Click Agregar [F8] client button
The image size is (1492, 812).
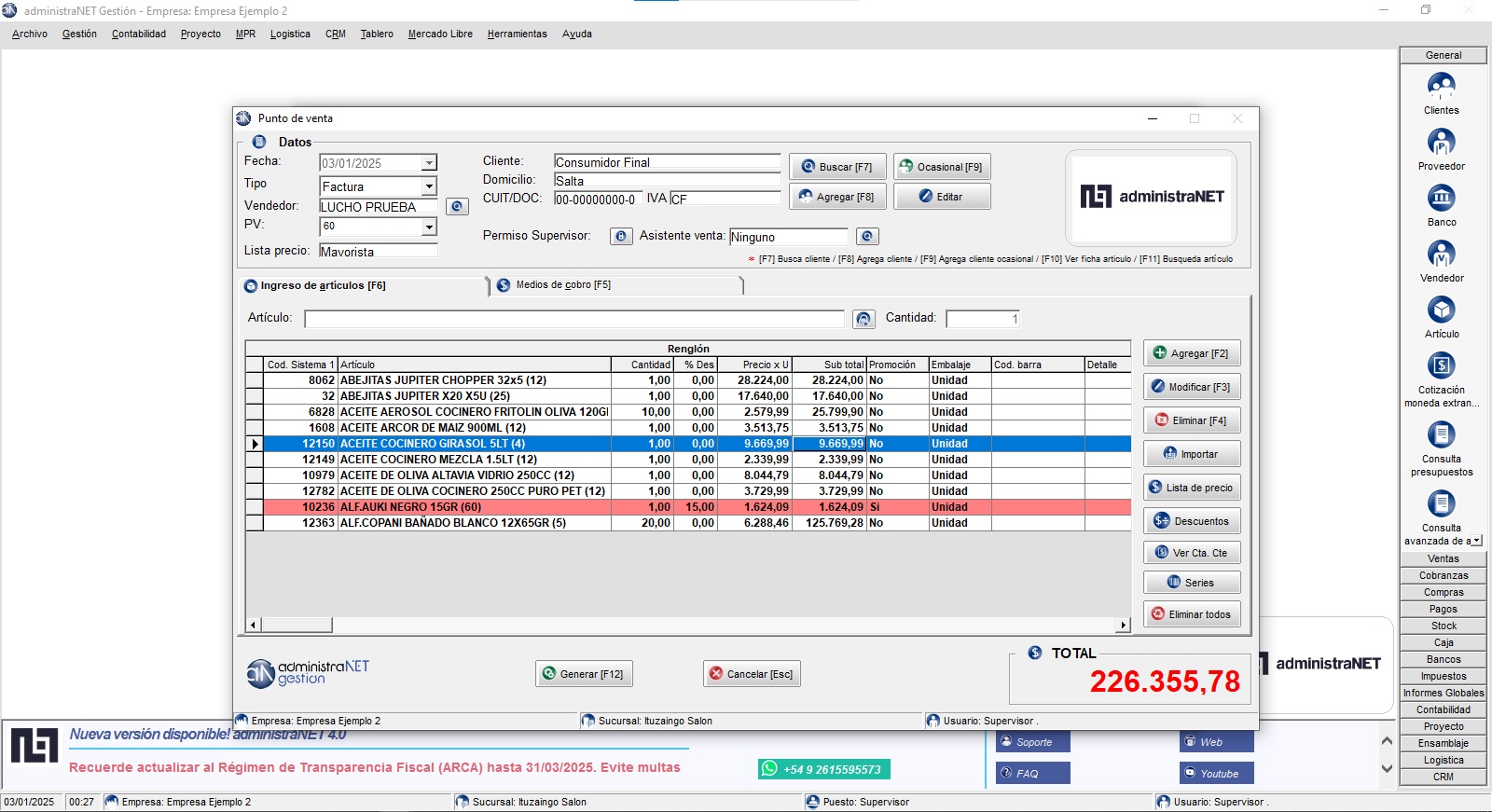837,197
